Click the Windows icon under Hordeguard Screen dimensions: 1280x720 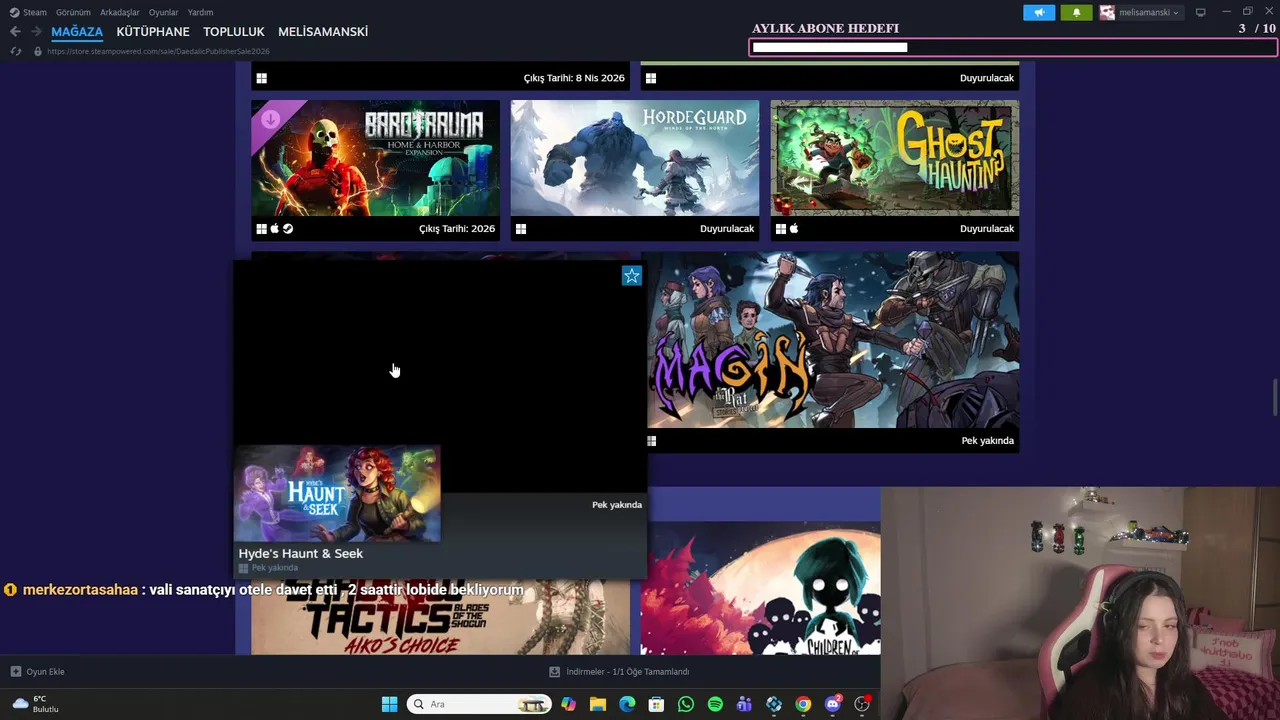point(521,229)
